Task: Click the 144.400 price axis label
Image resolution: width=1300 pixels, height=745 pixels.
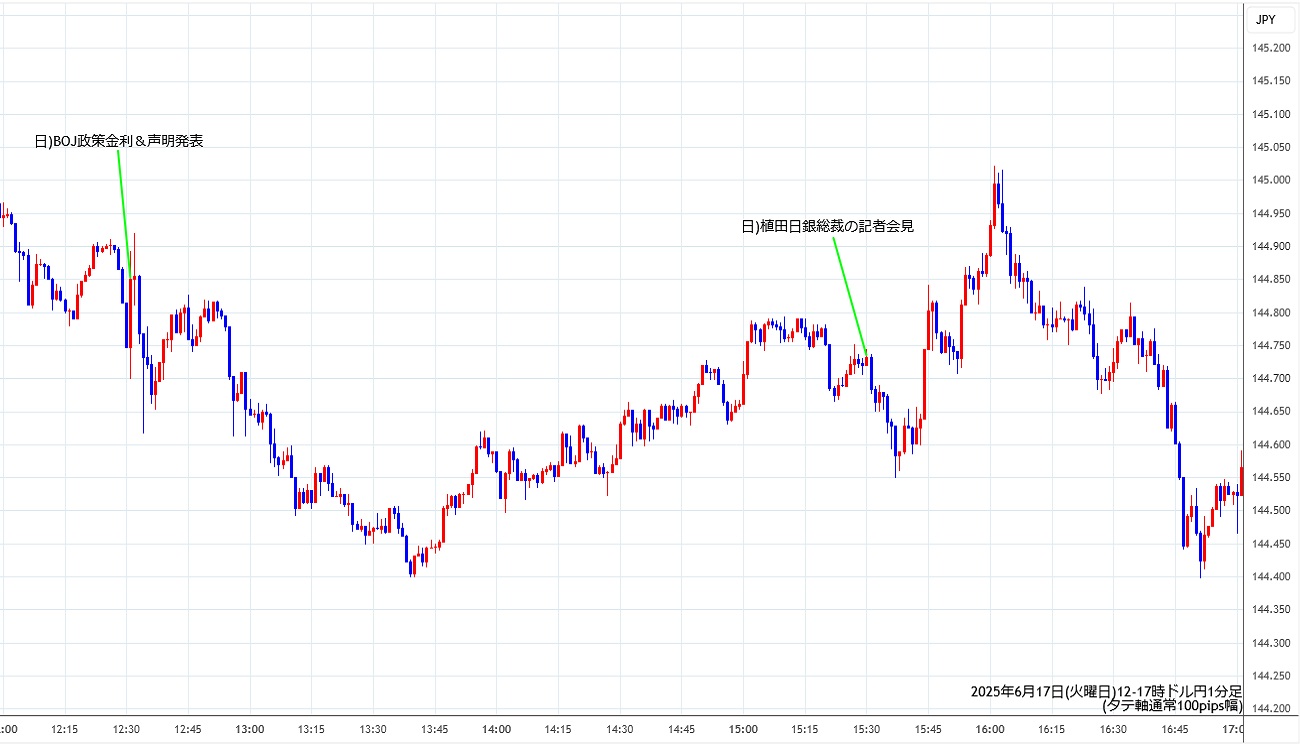Action: pyautogui.click(x=1272, y=577)
